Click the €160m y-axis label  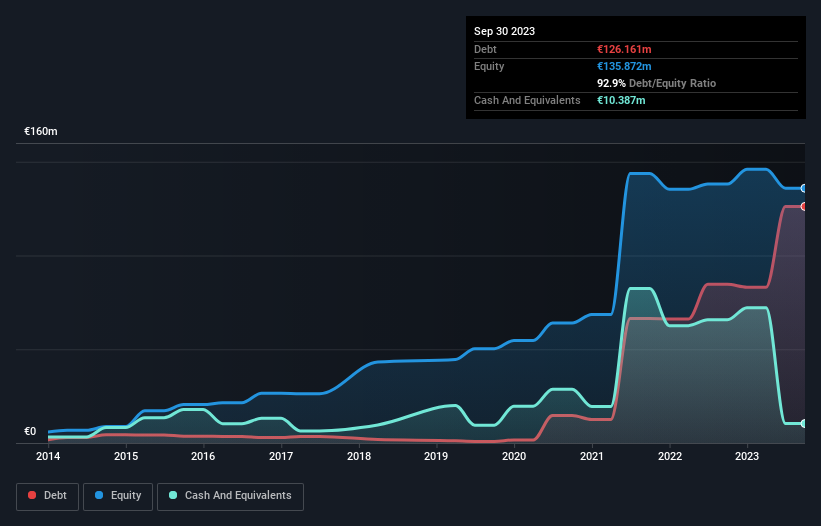[41, 131]
